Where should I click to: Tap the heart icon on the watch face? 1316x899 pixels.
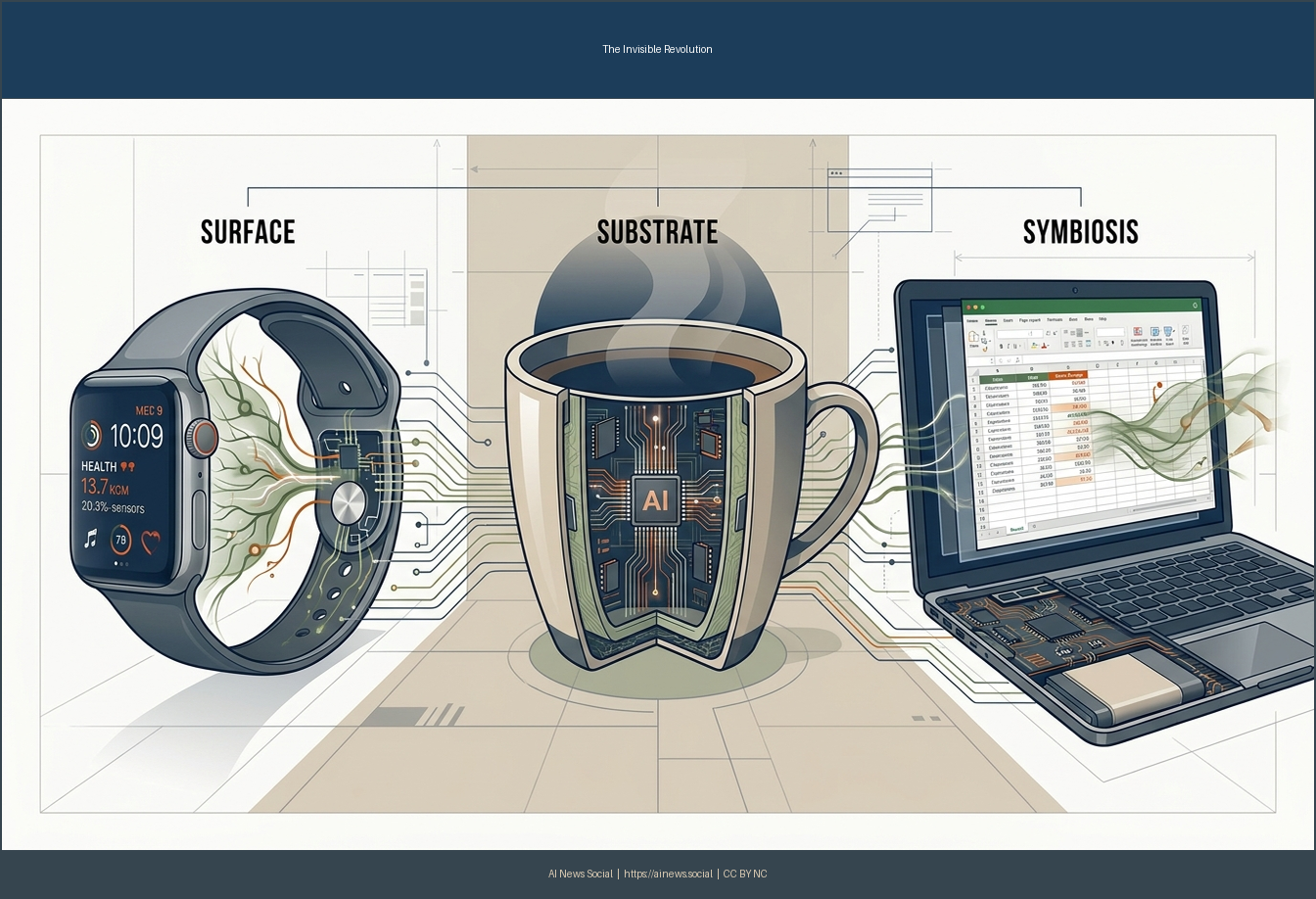tap(151, 539)
